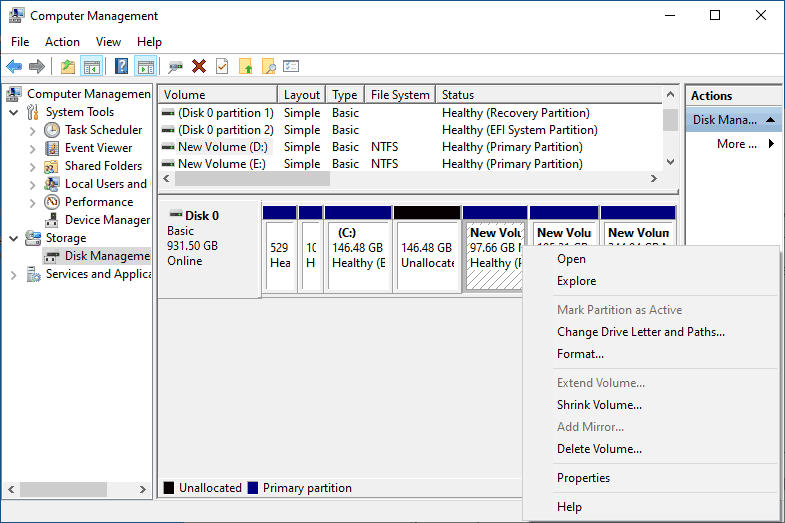Click the magnifier search folder toolbar icon

(269, 66)
